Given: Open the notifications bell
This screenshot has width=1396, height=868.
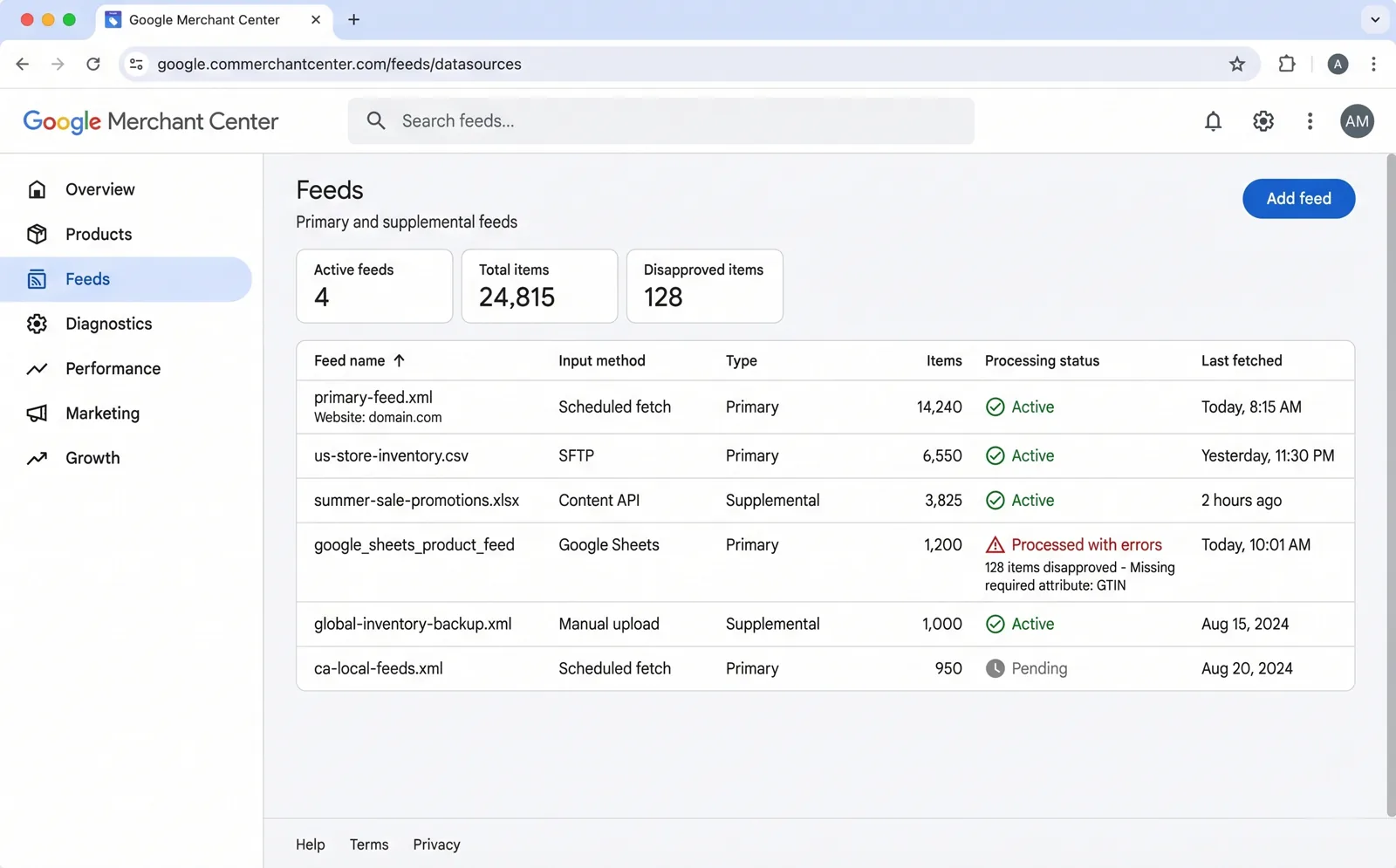Looking at the screenshot, I should [1213, 121].
